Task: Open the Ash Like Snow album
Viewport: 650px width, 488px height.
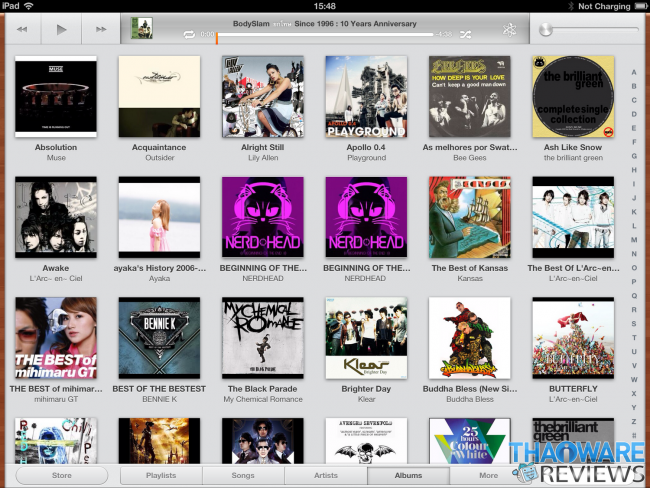Action: click(x=573, y=97)
